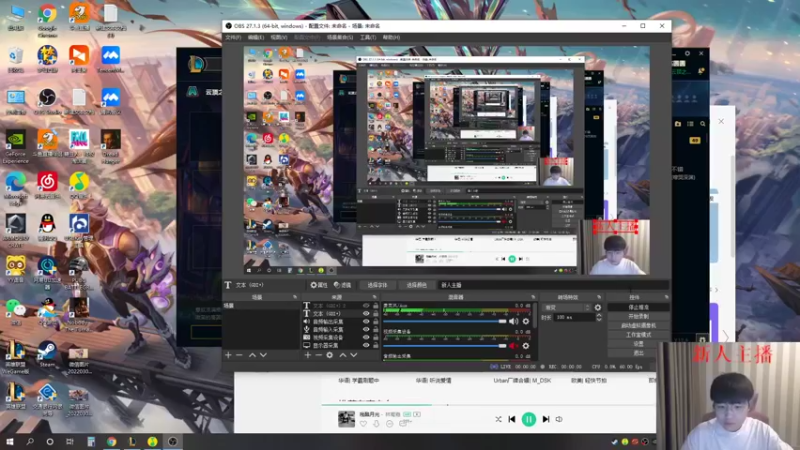Pop out the Sources dock panel
The image size is (800, 450).
(x=374, y=297)
